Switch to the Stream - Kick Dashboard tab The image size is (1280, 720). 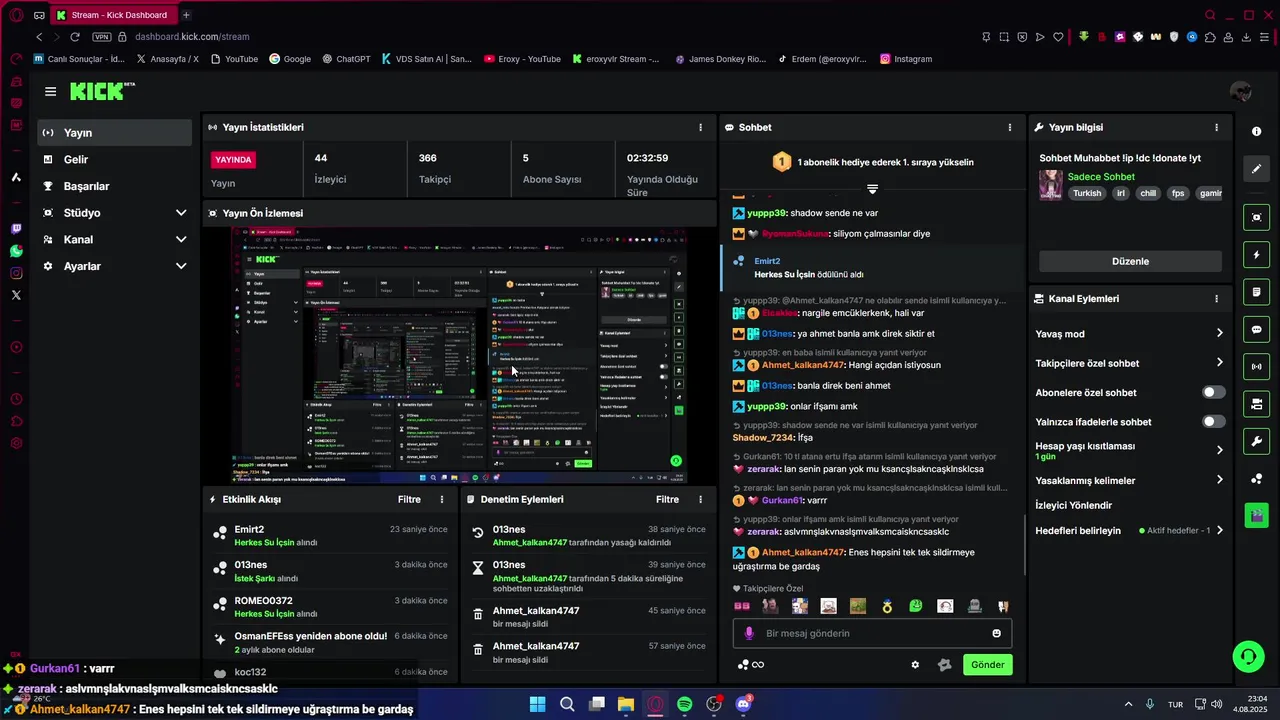coord(113,15)
